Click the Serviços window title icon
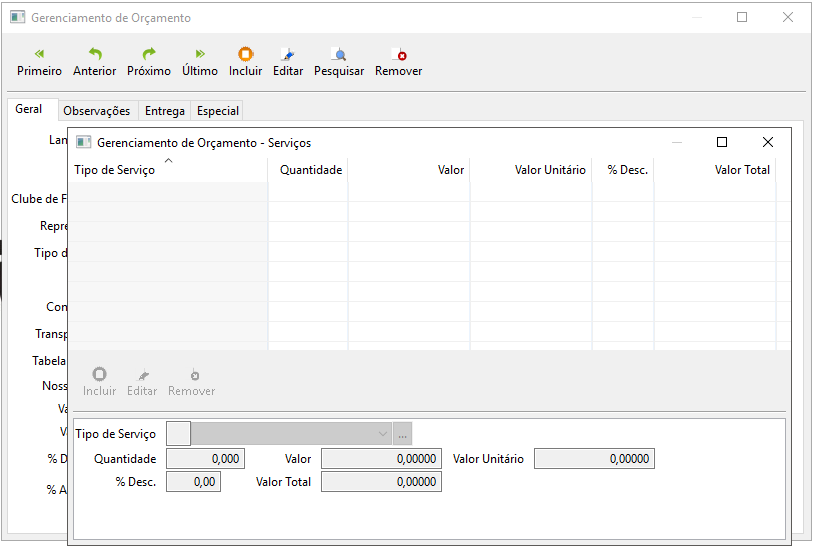Image resolution: width=814 pixels, height=551 pixels. (84, 142)
